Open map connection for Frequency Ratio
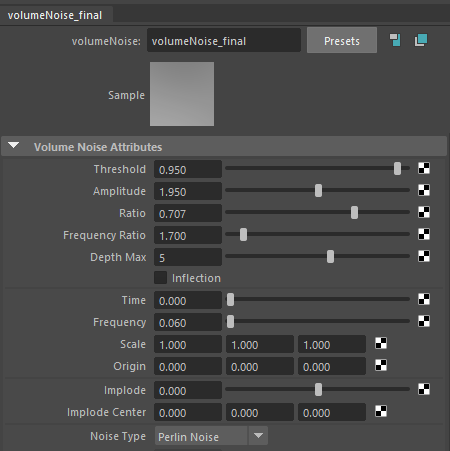Viewport: 450px width, 451px height. [424, 234]
